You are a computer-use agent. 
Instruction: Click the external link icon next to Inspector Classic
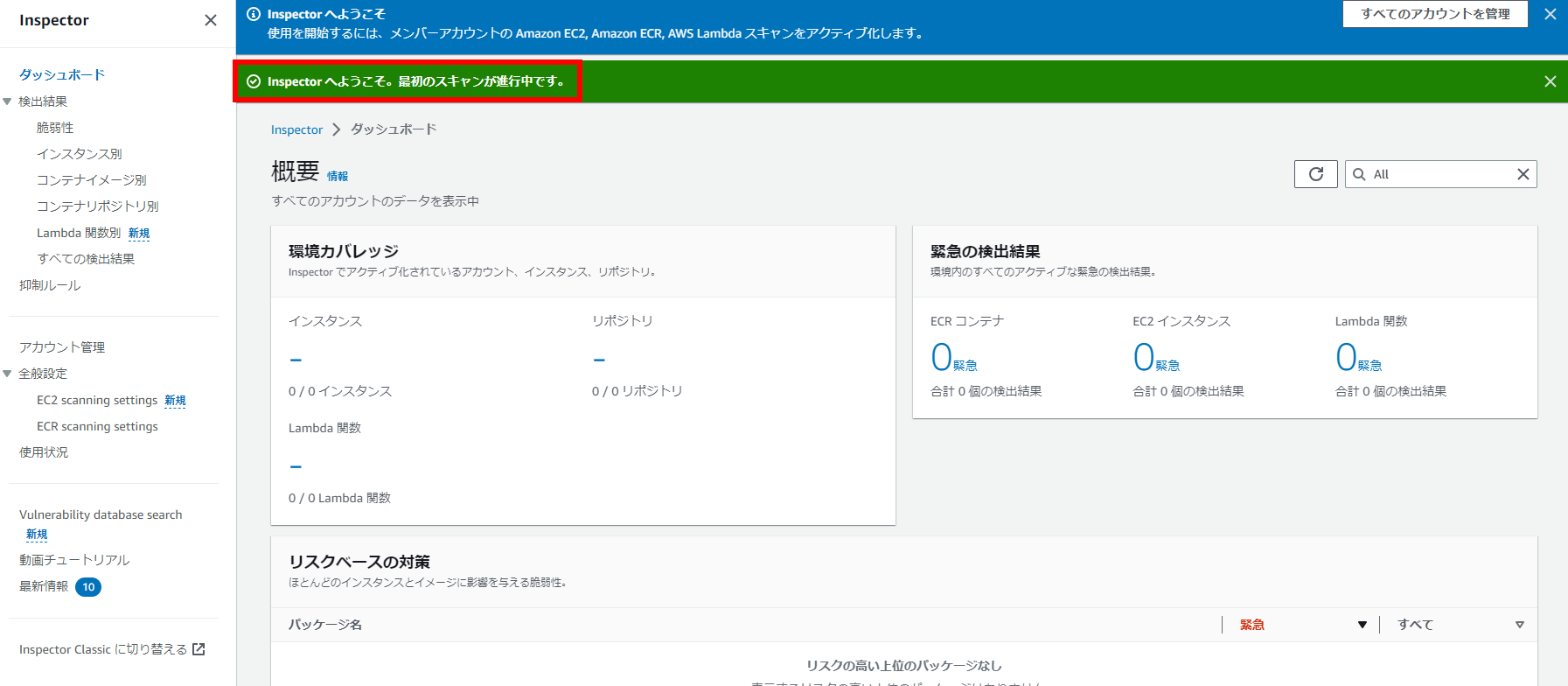(x=199, y=649)
